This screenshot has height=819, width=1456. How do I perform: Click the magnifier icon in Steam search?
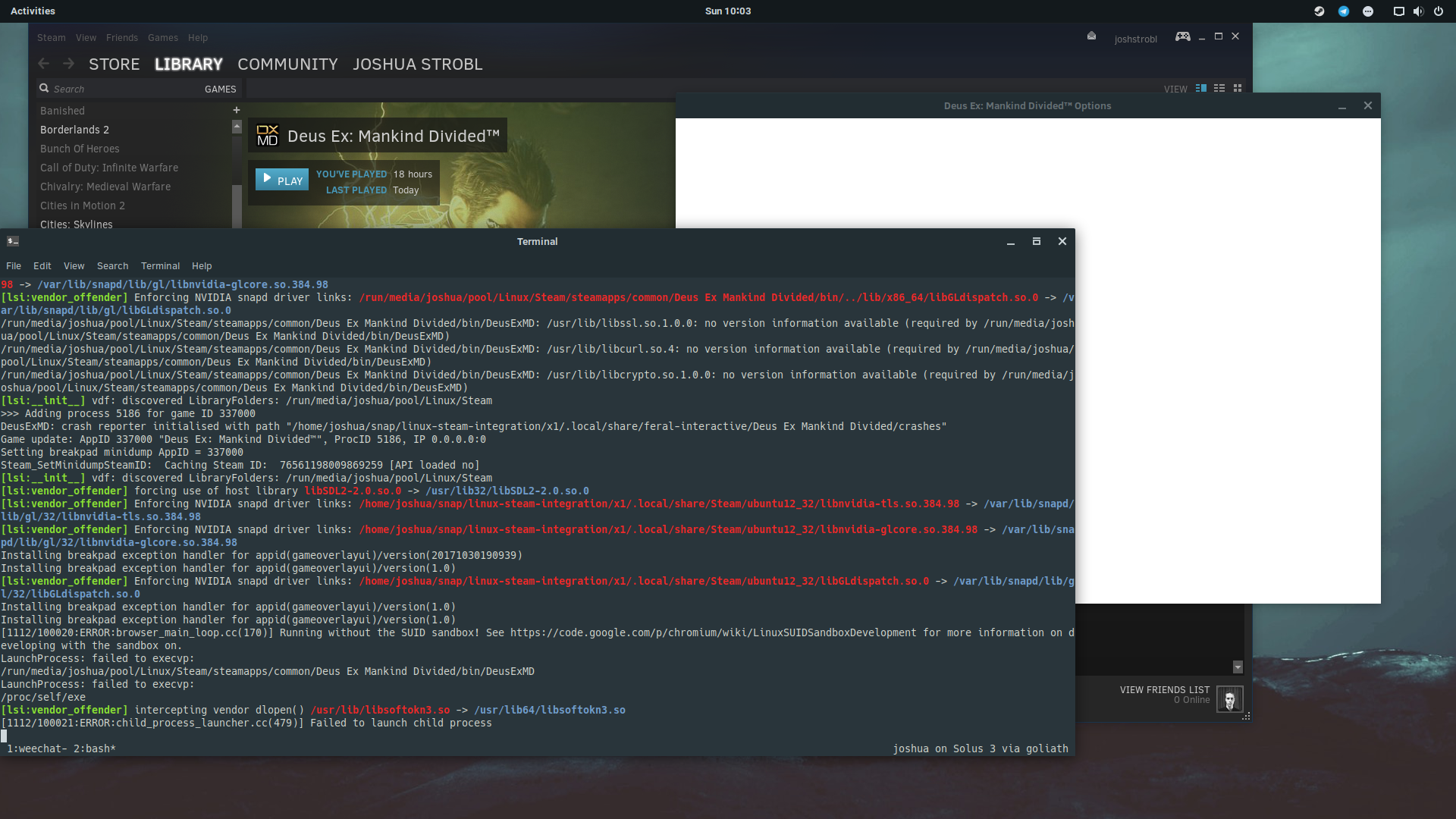click(45, 88)
